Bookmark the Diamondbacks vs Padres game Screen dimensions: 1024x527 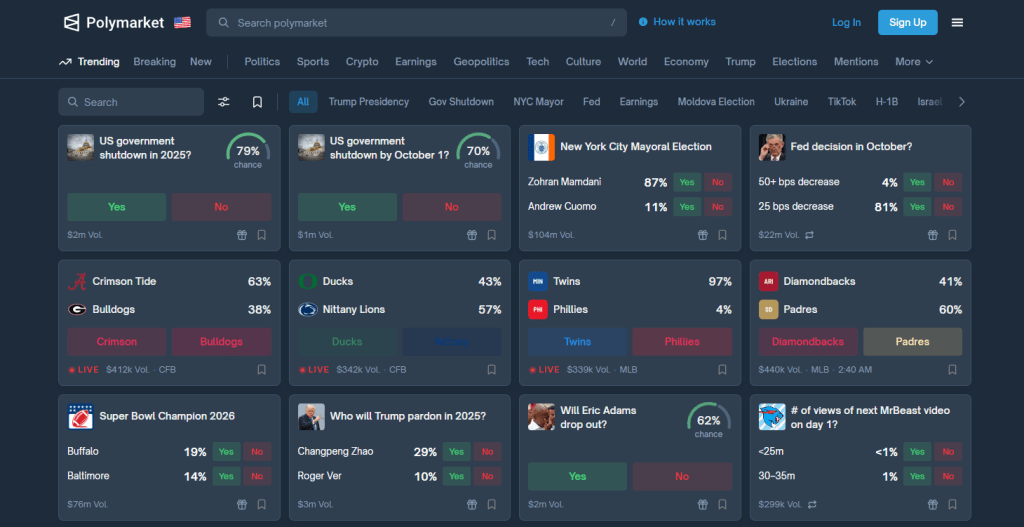click(953, 370)
